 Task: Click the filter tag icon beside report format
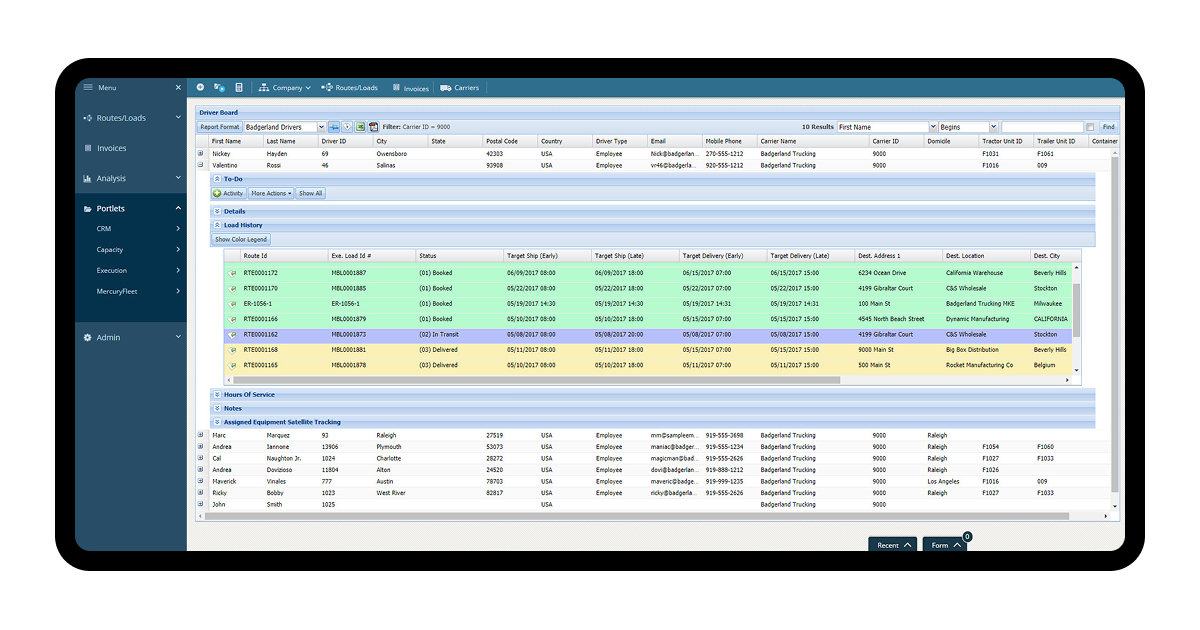tap(347, 127)
